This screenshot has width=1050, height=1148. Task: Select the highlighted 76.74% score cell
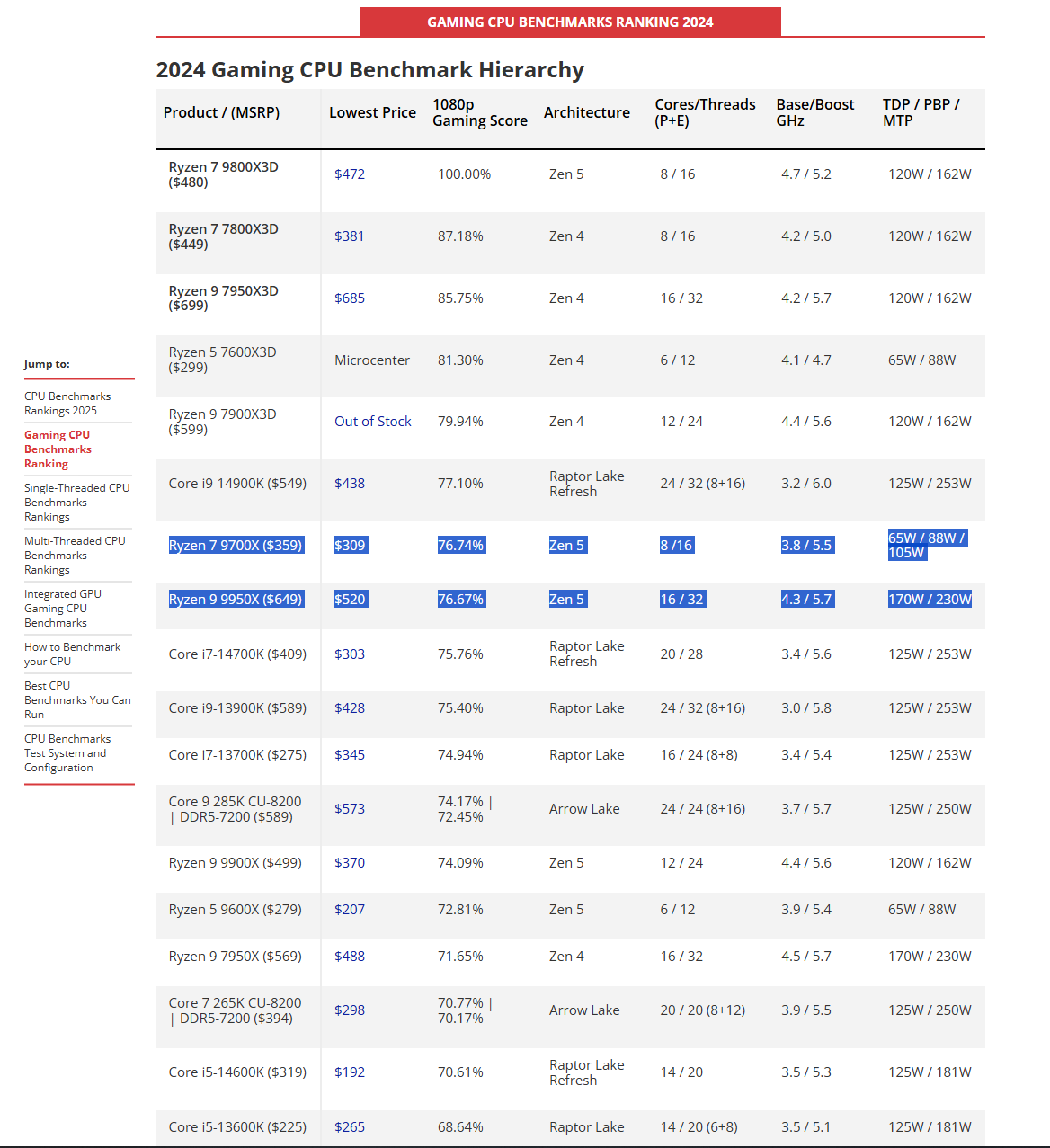(461, 546)
